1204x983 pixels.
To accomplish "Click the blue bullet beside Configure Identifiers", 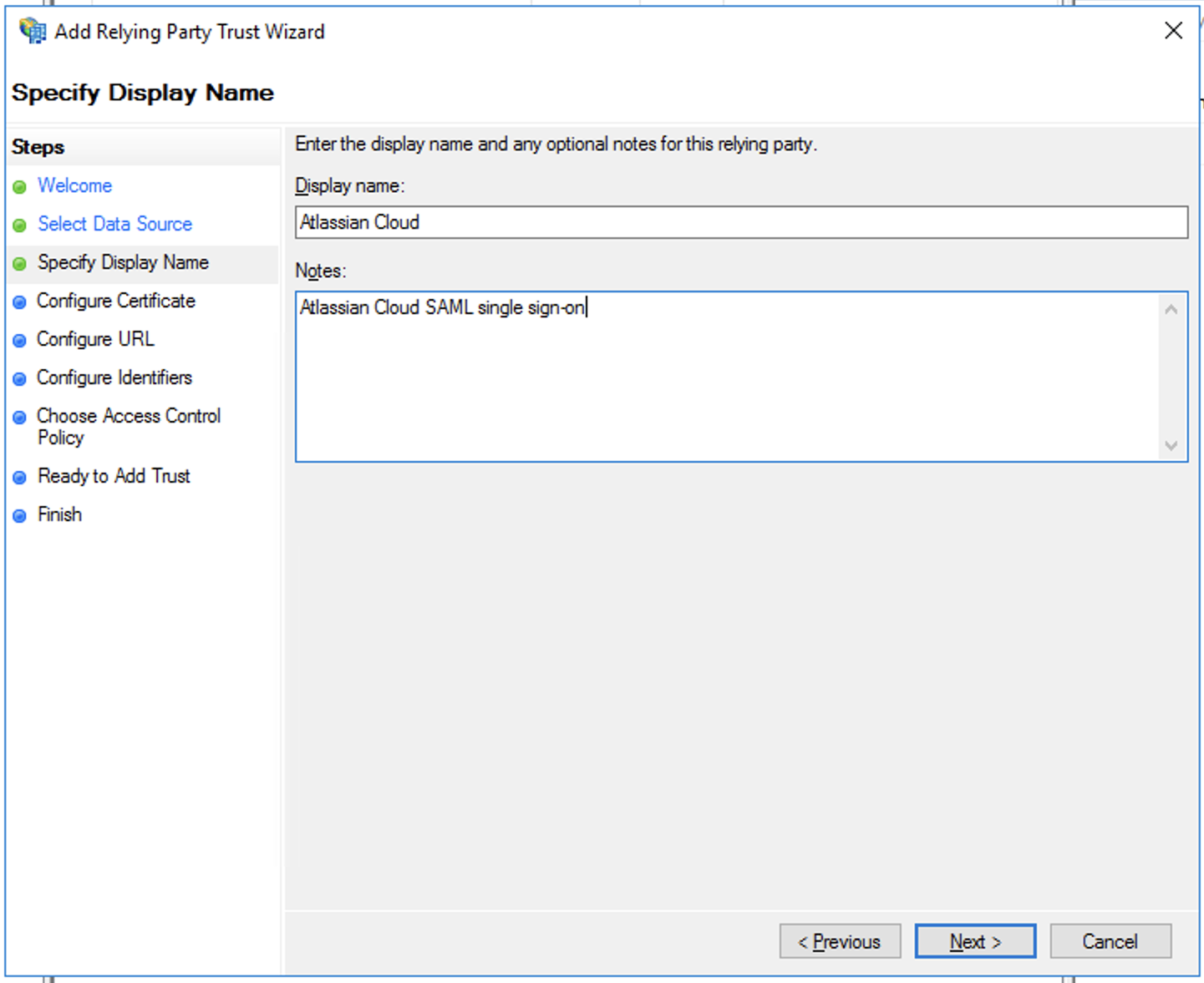I will pos(19,379).
